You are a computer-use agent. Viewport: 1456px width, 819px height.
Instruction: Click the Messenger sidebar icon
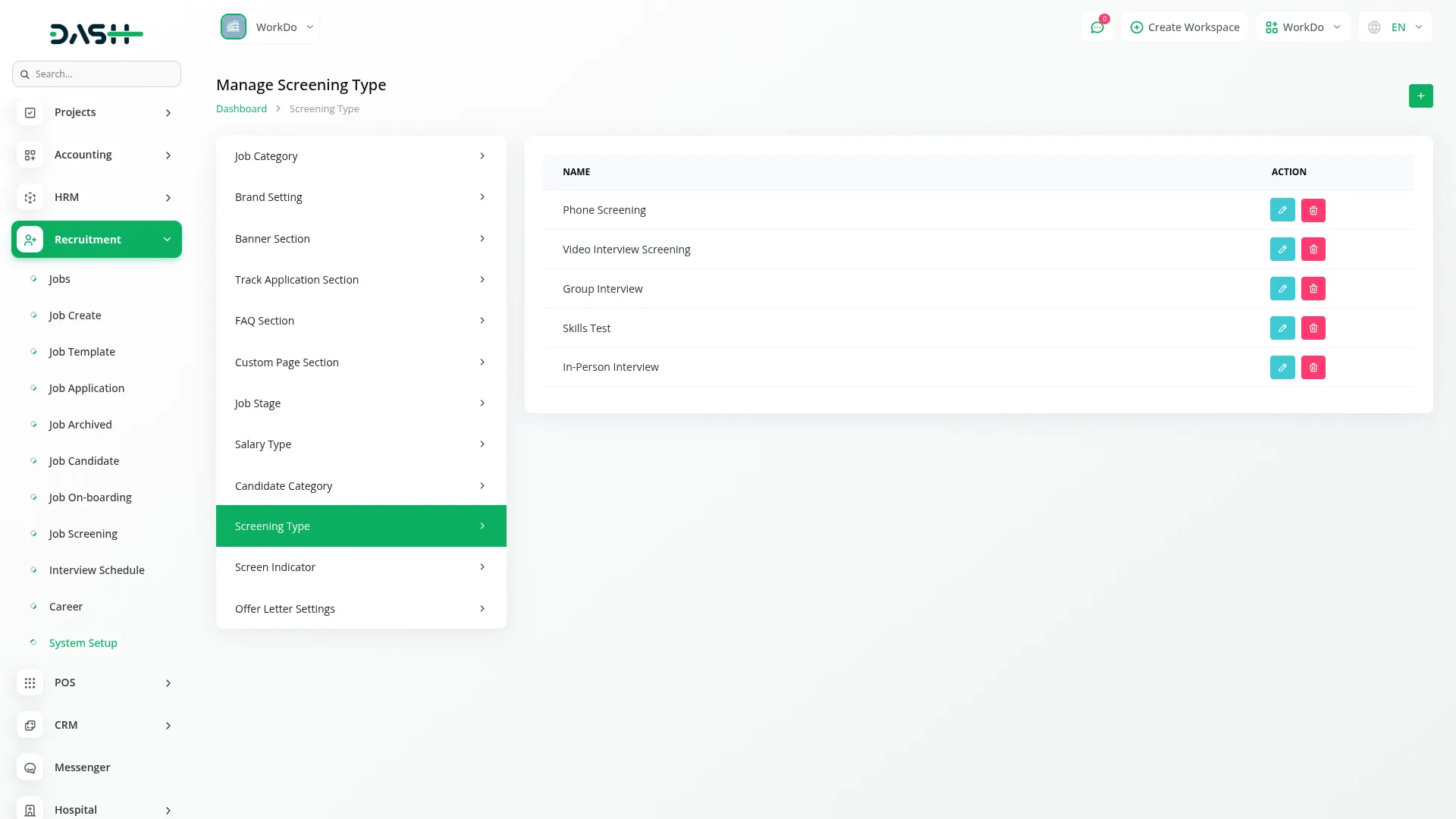click(30, 767)
